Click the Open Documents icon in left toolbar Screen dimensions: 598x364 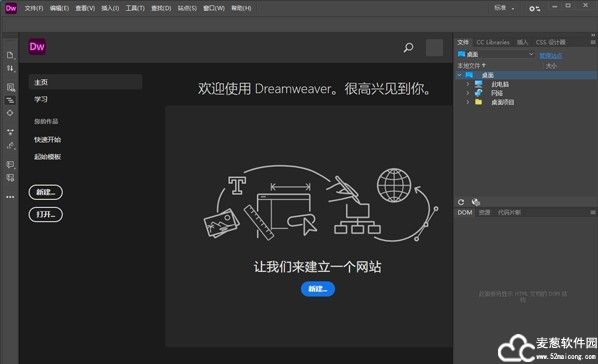coord(10,55)
